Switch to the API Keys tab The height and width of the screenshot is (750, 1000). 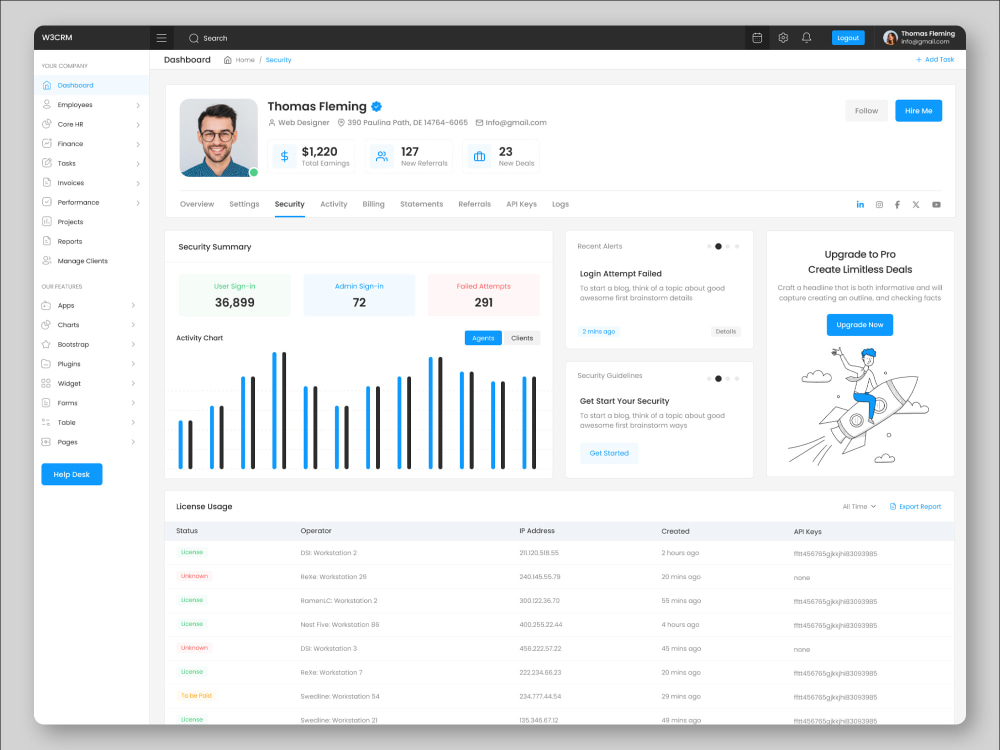point(522,204)
